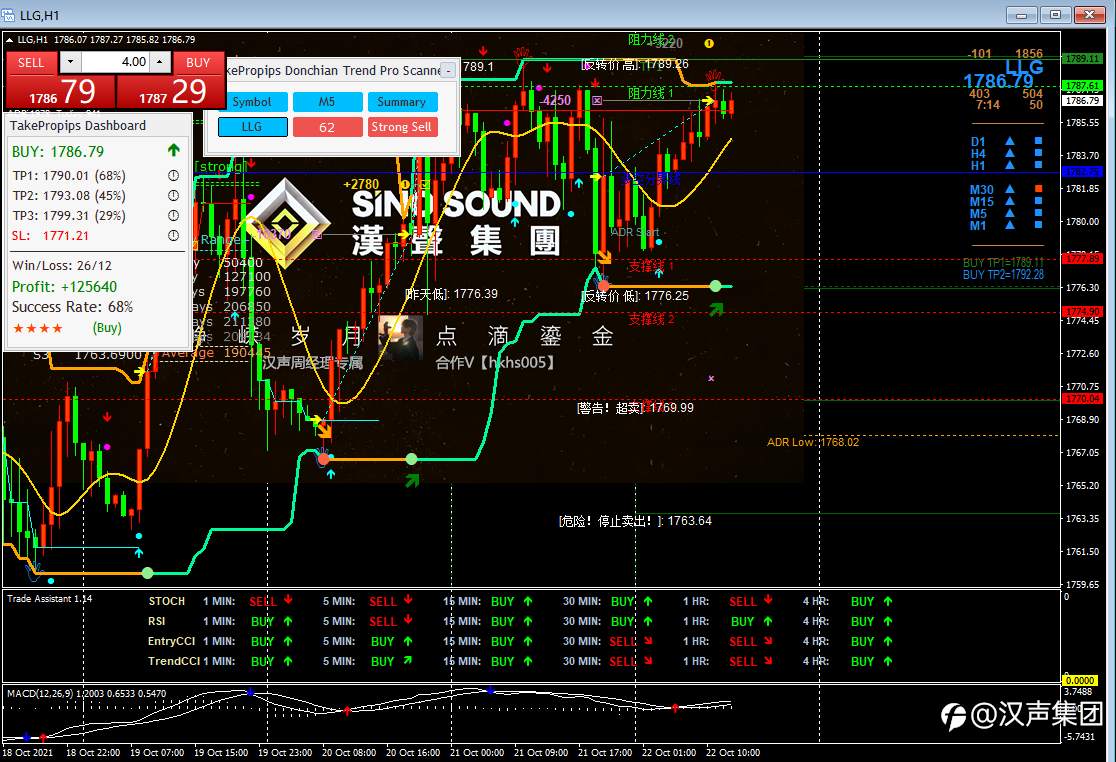This screenshot has width=1116, height=762.
Task: Click the BUY 1787.29 button
Action: click(x=172, y=80)
